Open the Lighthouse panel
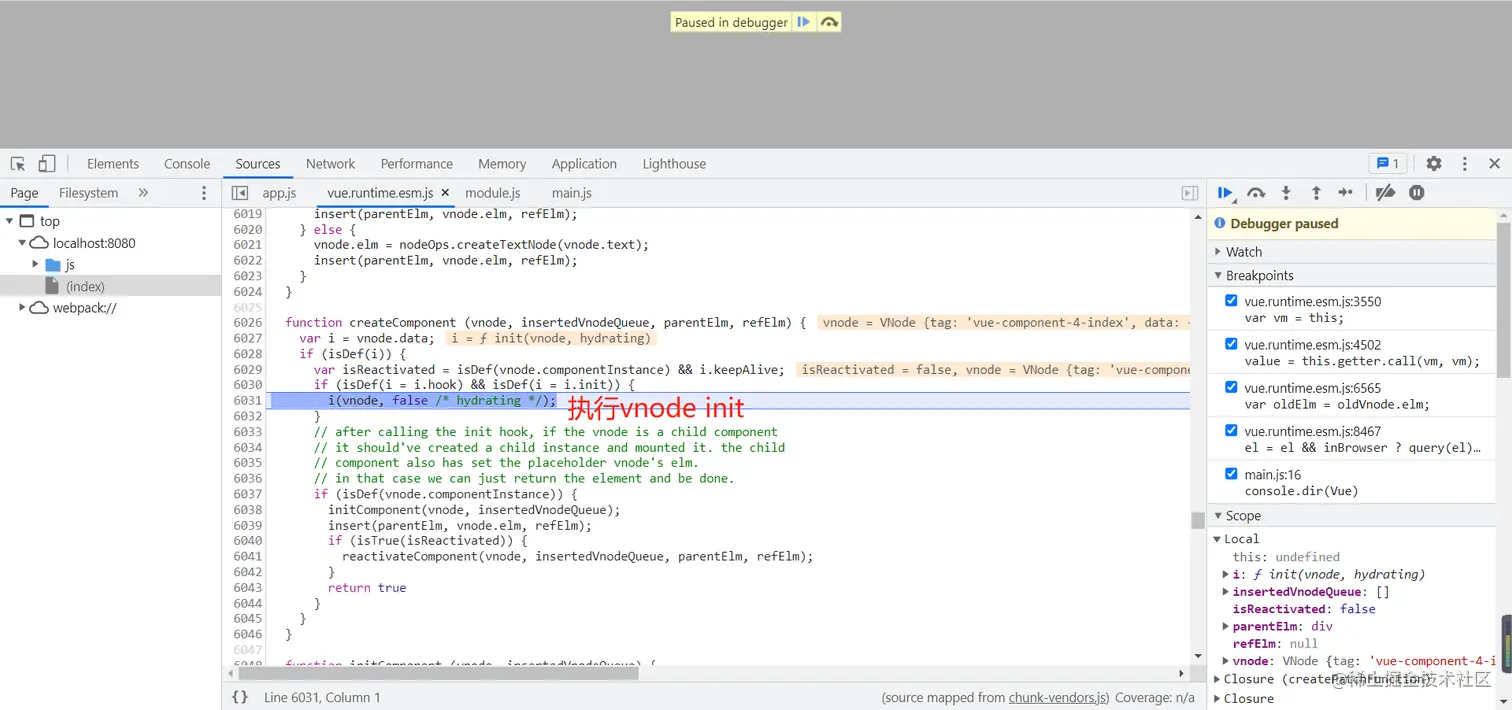This screenshot has height=710, width=1512. point(674,164)
